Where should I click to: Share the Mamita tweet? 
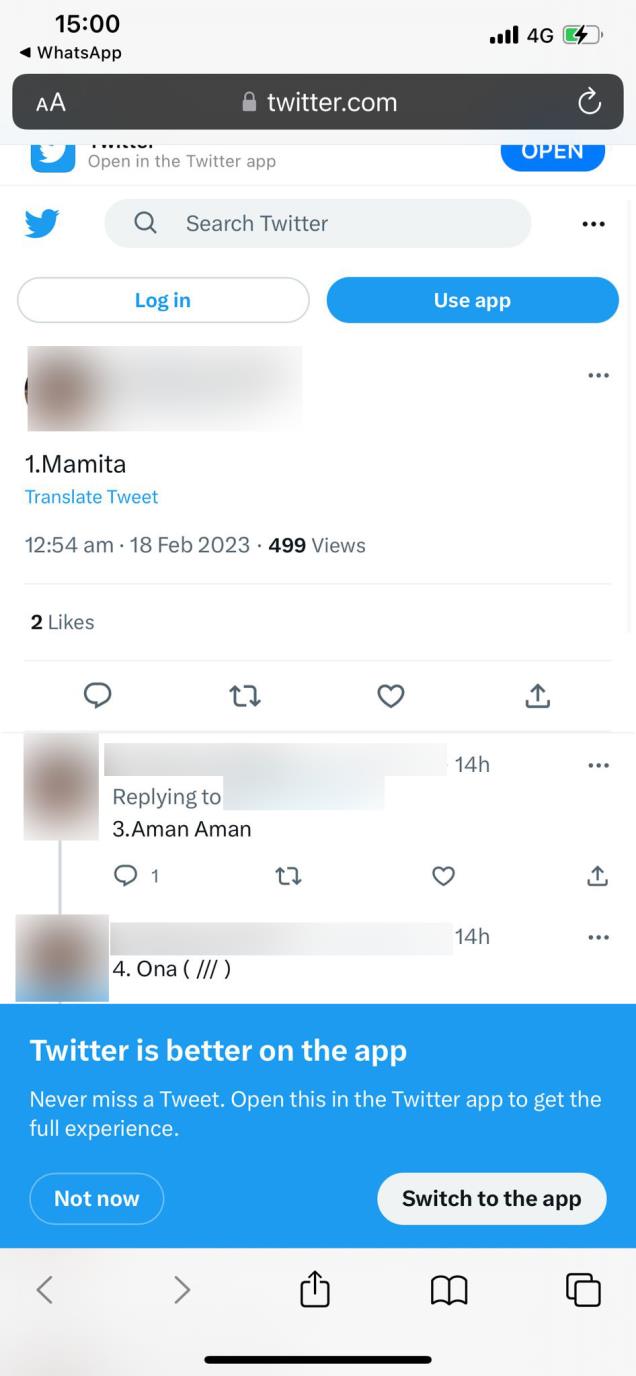[538, 695]
